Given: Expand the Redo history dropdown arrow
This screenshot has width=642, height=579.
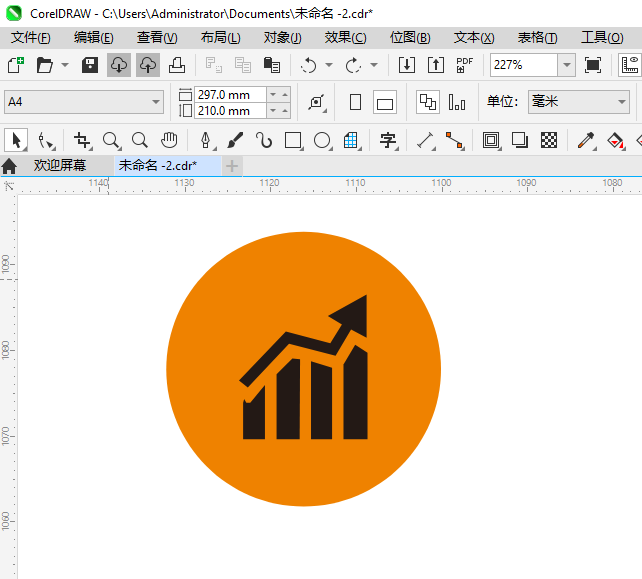Looking at the screenshot, I should point(374,65).
